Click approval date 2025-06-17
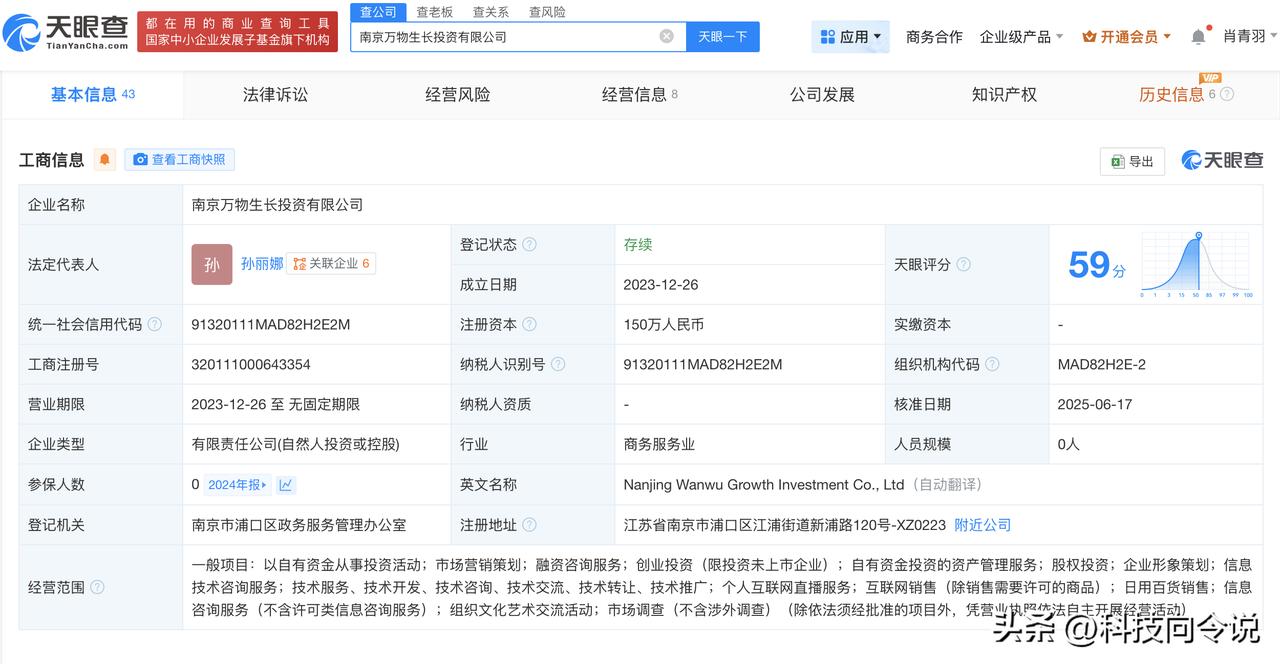The width and height of the screenshot is (1280, 664). pyautogui.click(x=1096, y=405)
